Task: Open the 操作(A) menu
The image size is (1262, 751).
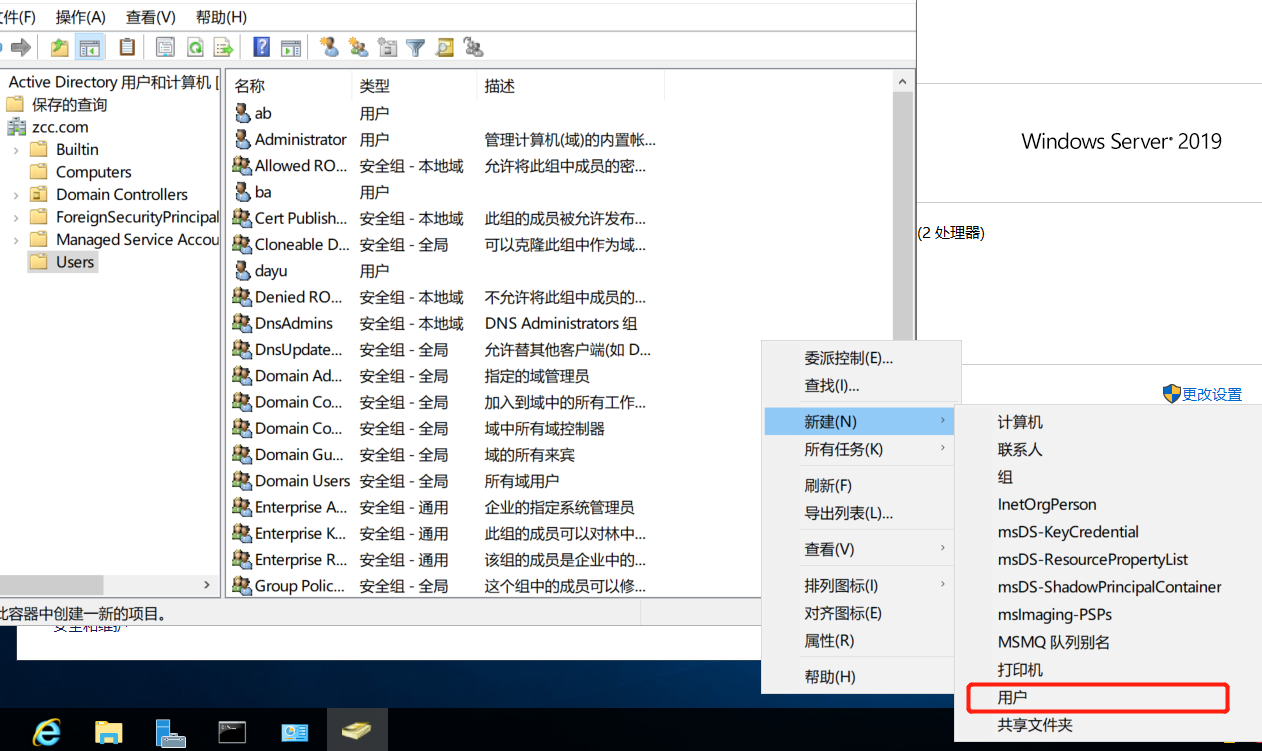Action: point(81,17)
